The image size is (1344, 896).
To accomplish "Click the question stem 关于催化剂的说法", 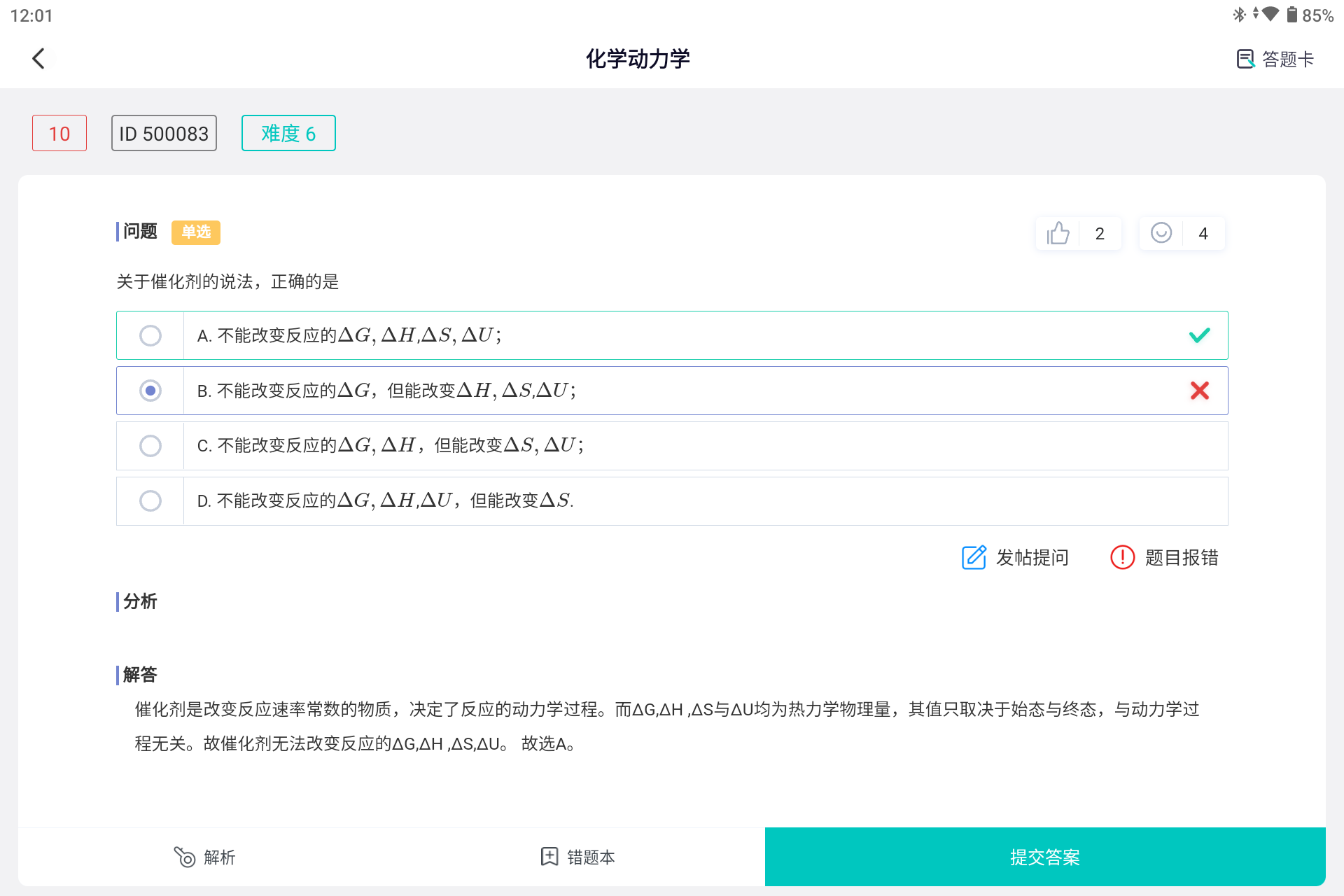I will (227, 281).
